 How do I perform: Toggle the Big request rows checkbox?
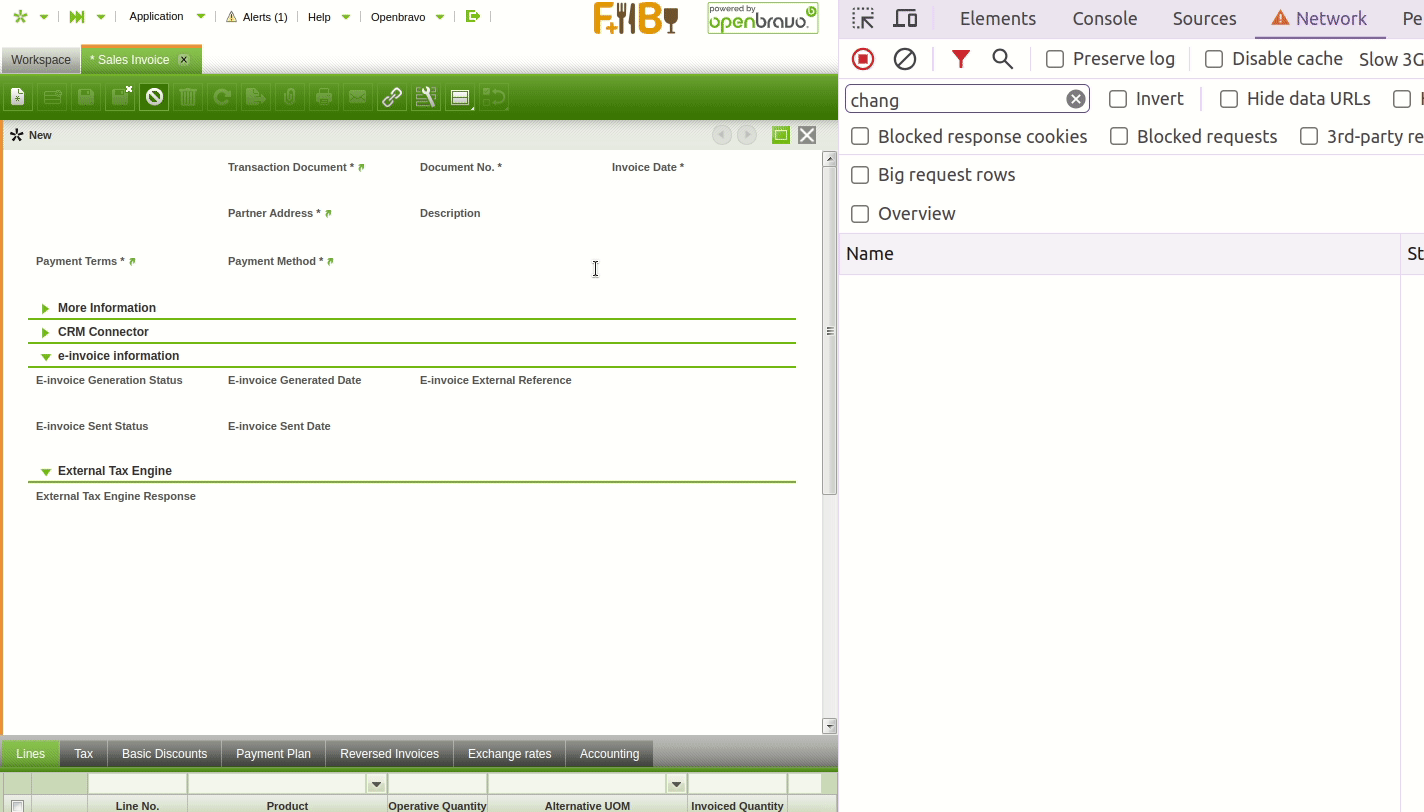tap(860, 175)
